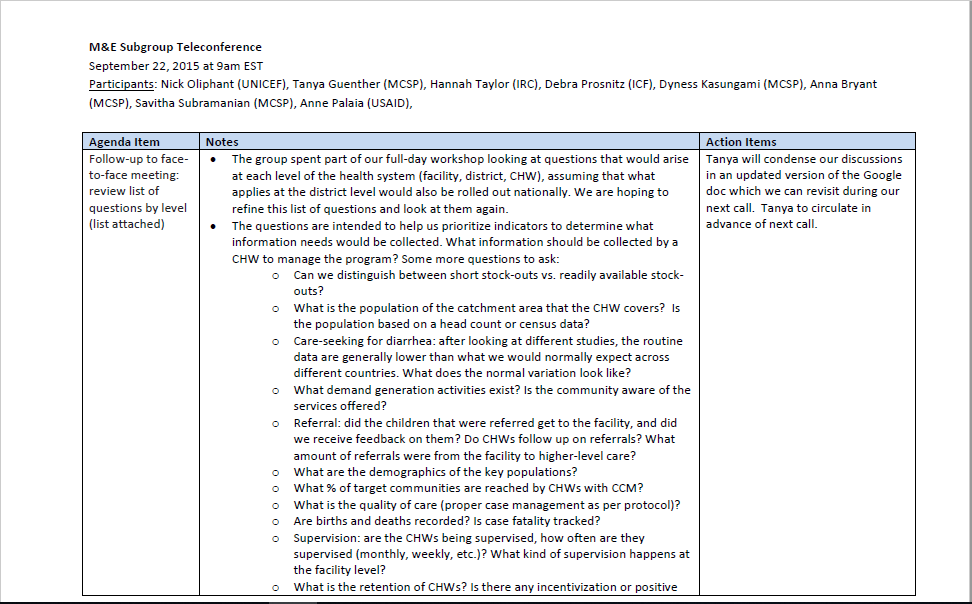This screenshot has width=972, height=604.
Task: Click the sub-bullet 'Supervision: are the CHWs being supervised'
Action: [x=492, y=554]
